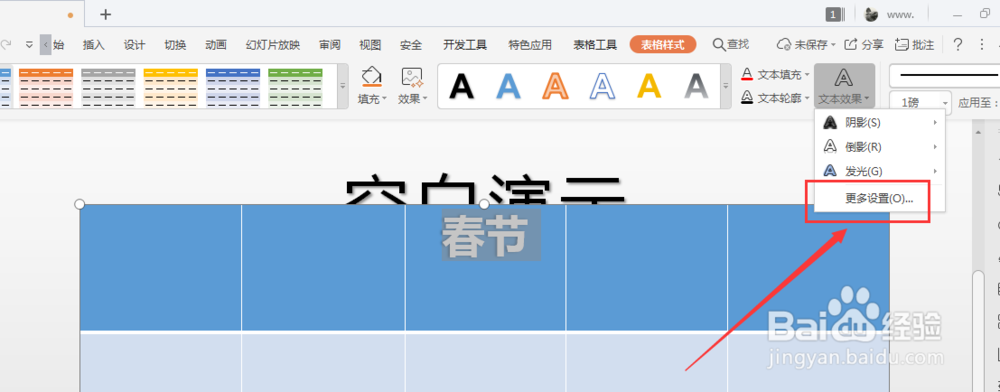Open the quick access customize dropdown arrow
1000x392 pixels.
coord(29,45)
